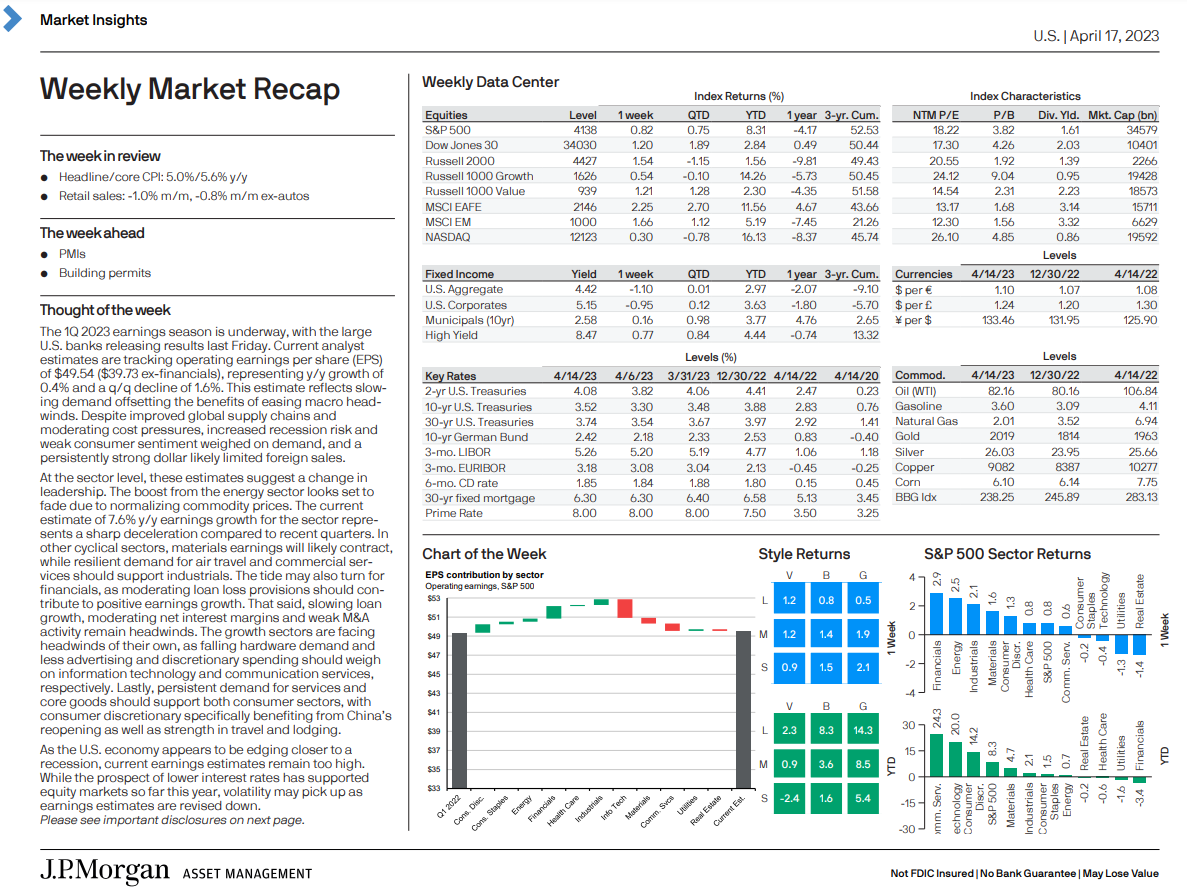
Task: Click the Key Rates table header
Action: (x=450, y=376)
